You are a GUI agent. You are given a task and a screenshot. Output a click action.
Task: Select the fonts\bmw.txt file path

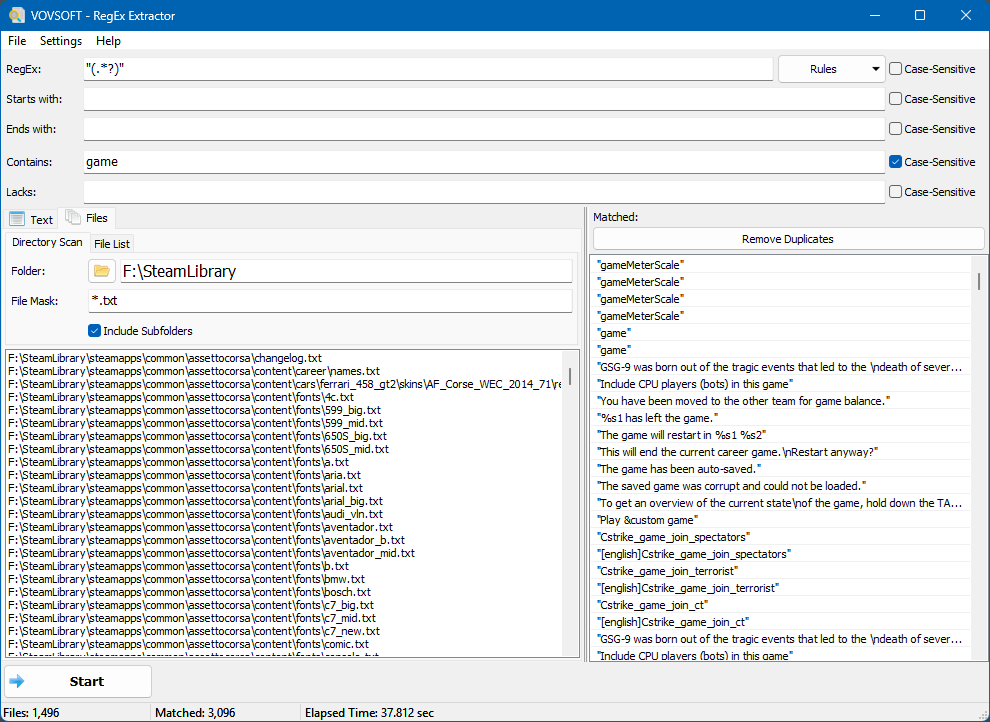click(x=186, y=579)
